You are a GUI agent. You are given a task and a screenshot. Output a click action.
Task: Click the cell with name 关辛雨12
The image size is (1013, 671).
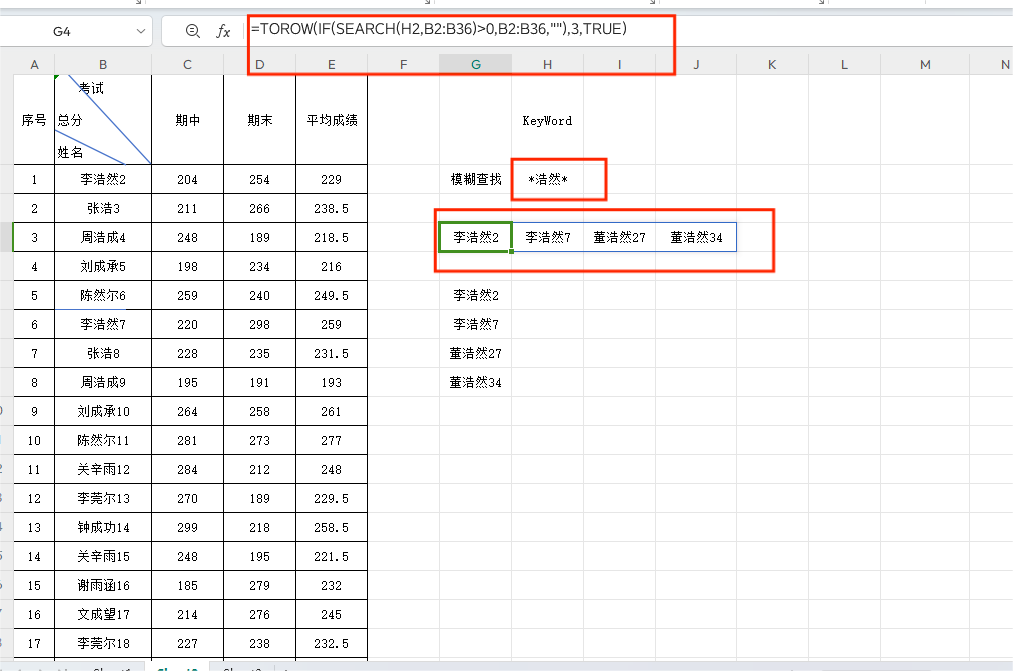click(x=103, y=470)
